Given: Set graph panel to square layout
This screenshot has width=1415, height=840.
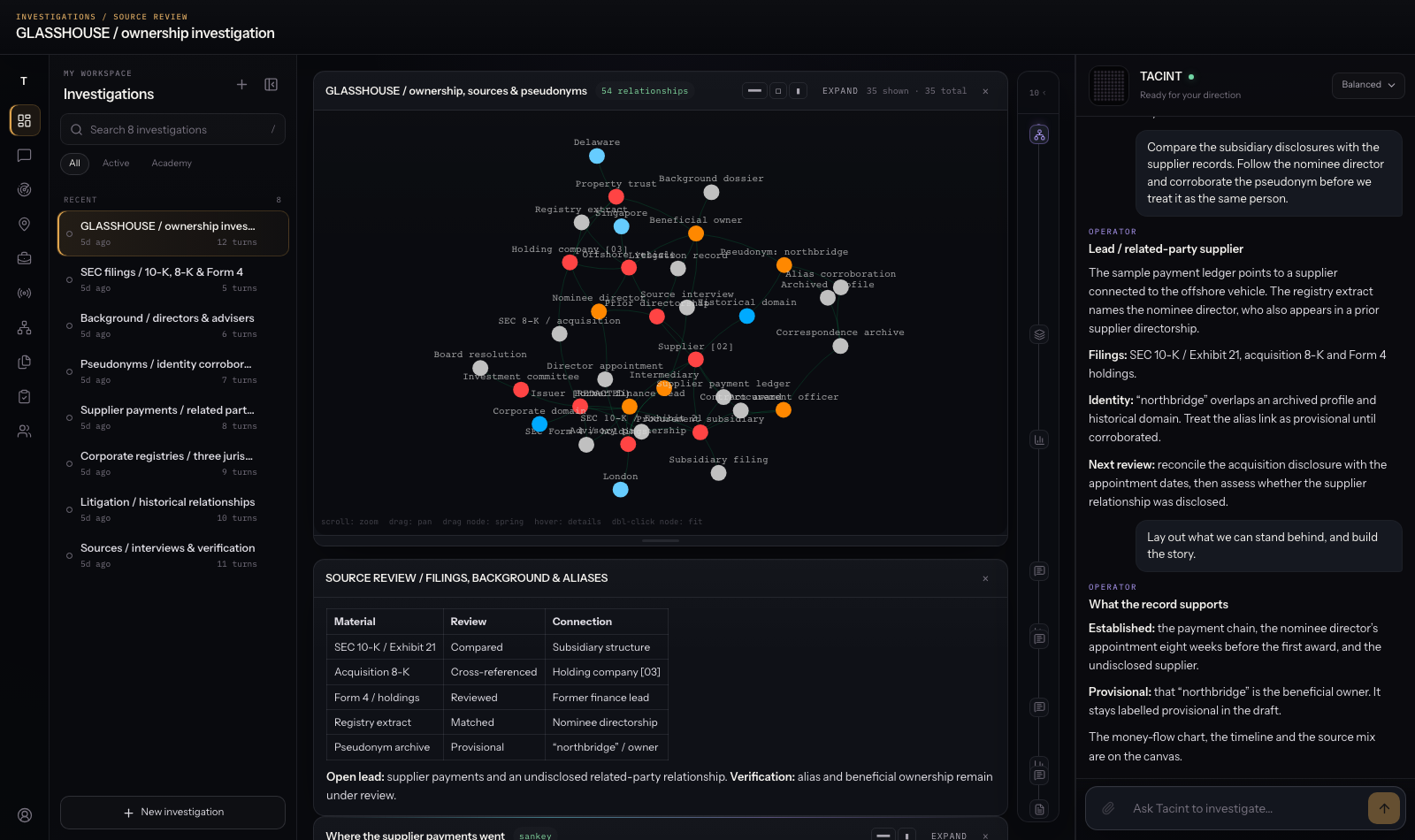Looking at the screenshot, I should (x=778, y=91).
